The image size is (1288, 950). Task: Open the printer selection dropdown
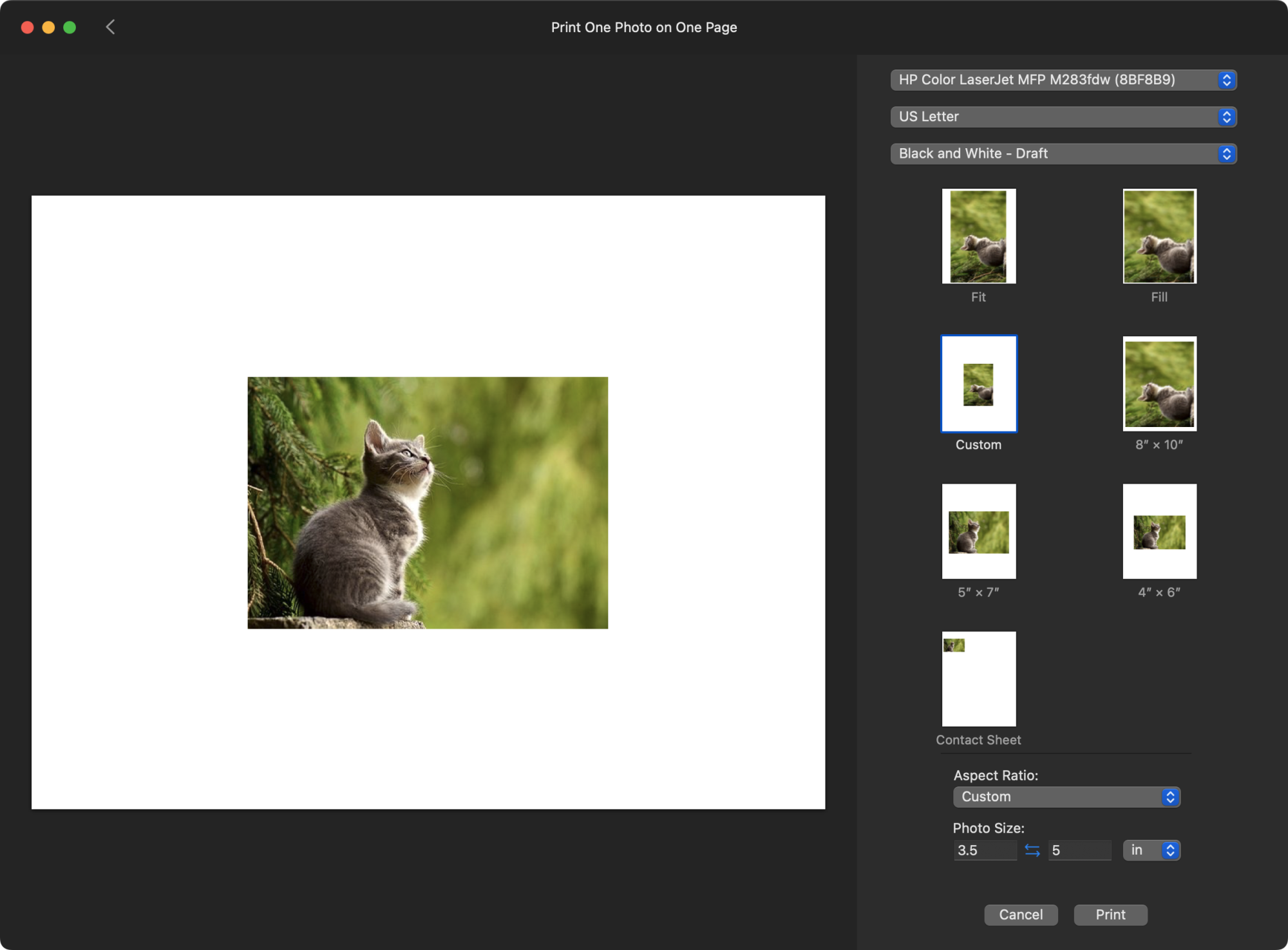click(x=1063, y=80)
